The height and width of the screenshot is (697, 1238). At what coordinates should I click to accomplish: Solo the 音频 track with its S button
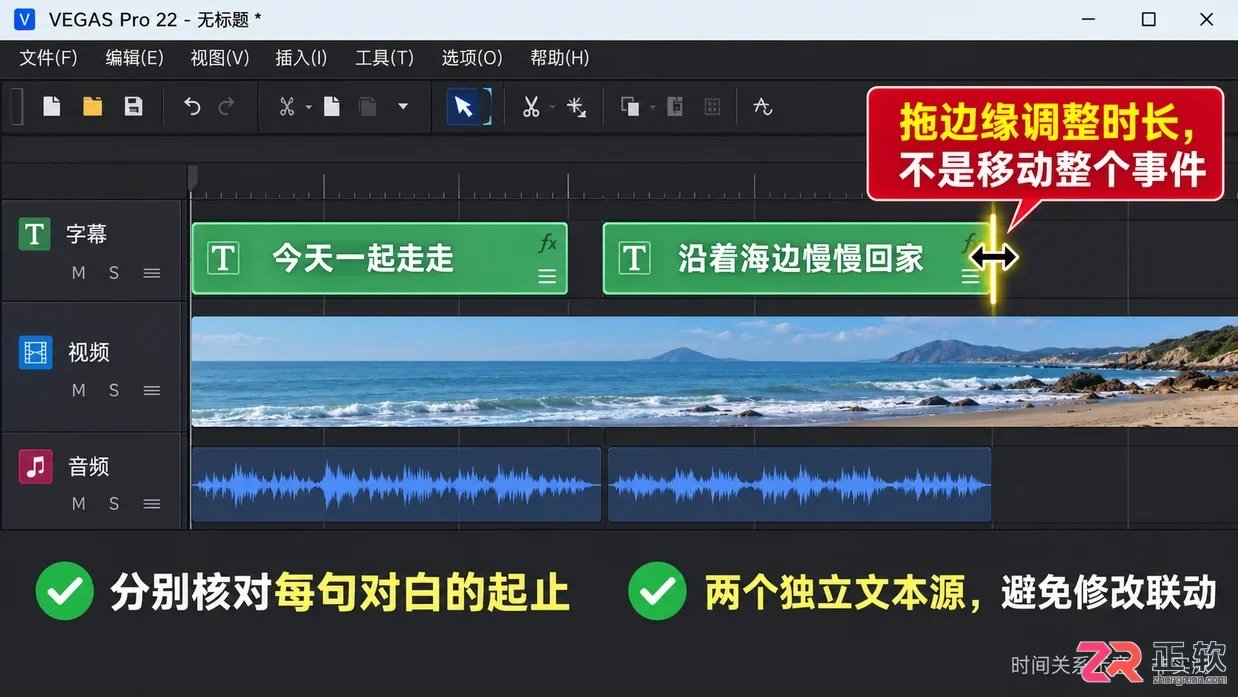(114, 504)
